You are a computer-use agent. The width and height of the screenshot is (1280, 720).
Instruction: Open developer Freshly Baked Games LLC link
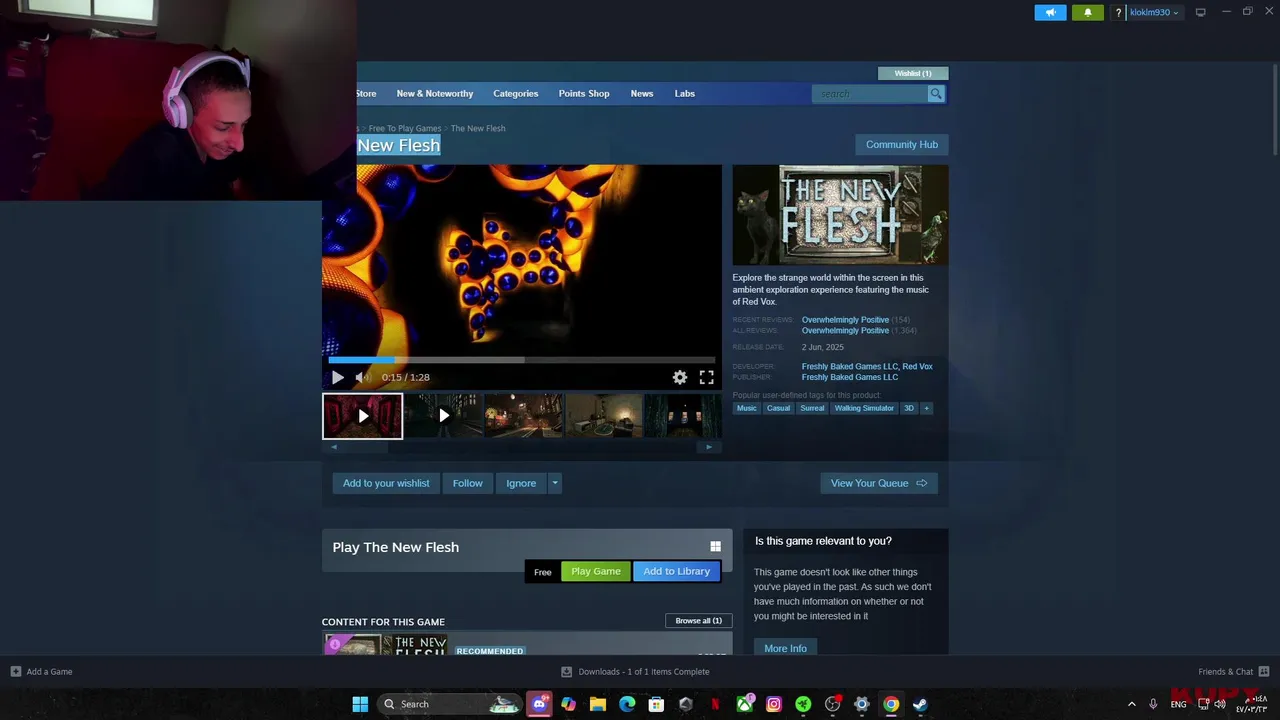coord(849,367)
